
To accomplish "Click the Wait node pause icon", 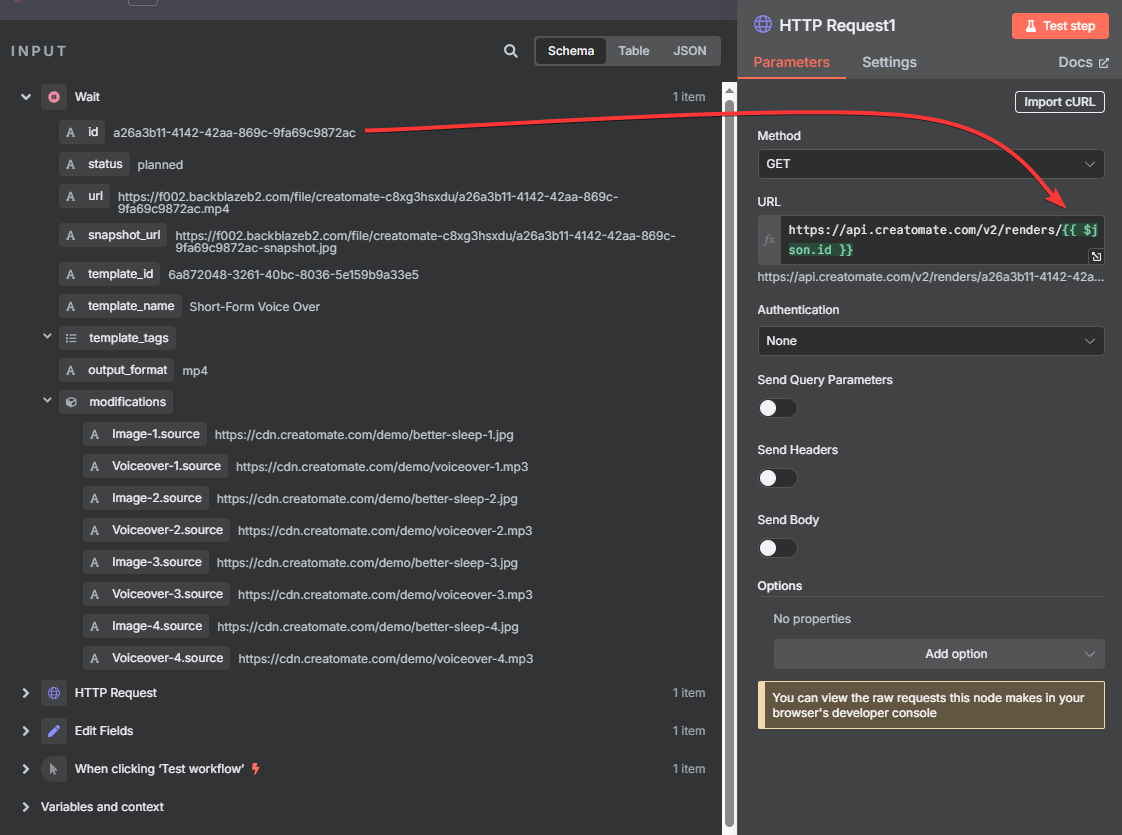I will tap(54, 97).
